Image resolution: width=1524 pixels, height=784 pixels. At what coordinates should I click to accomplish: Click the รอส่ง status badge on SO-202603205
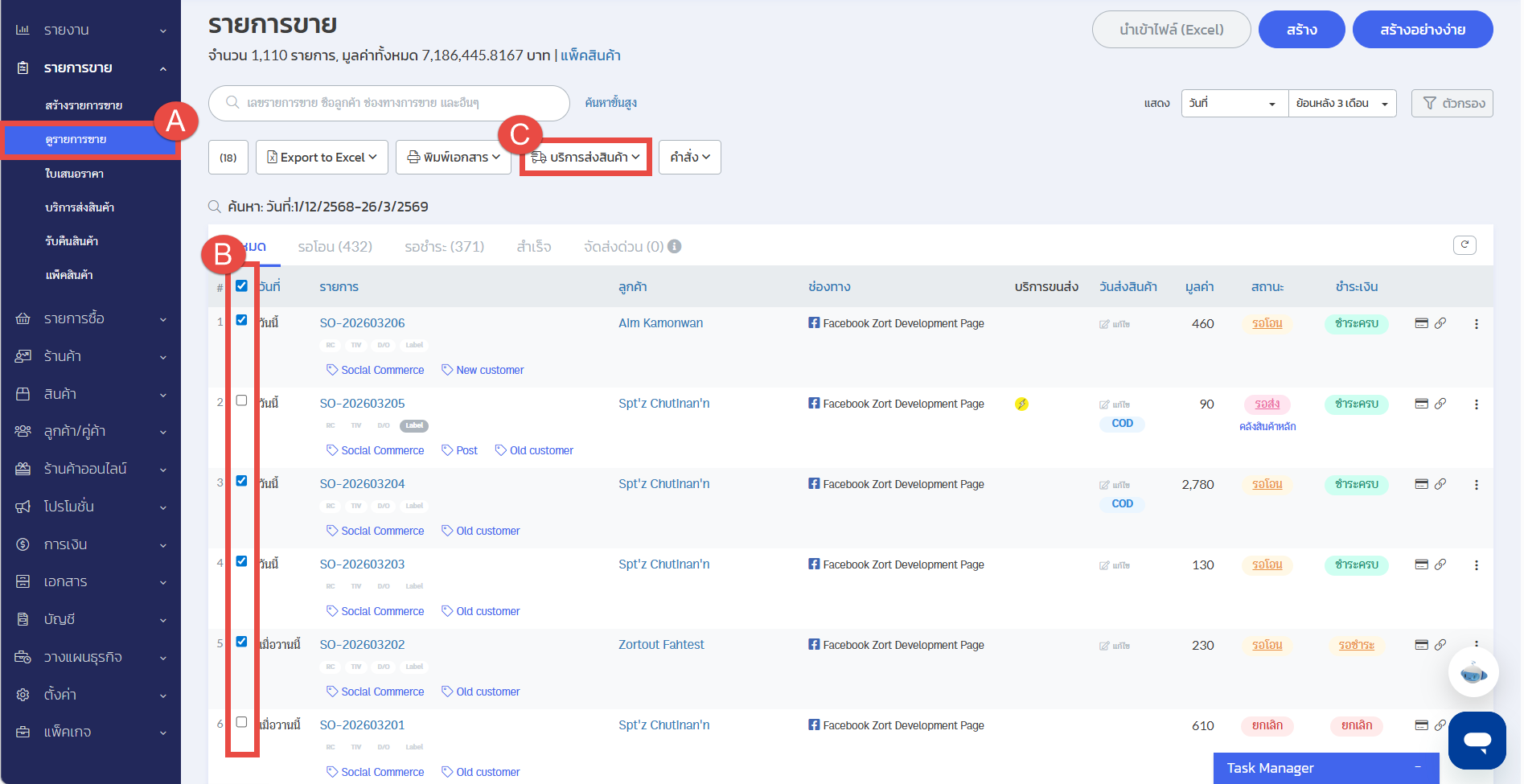[x=1267, y=404]
